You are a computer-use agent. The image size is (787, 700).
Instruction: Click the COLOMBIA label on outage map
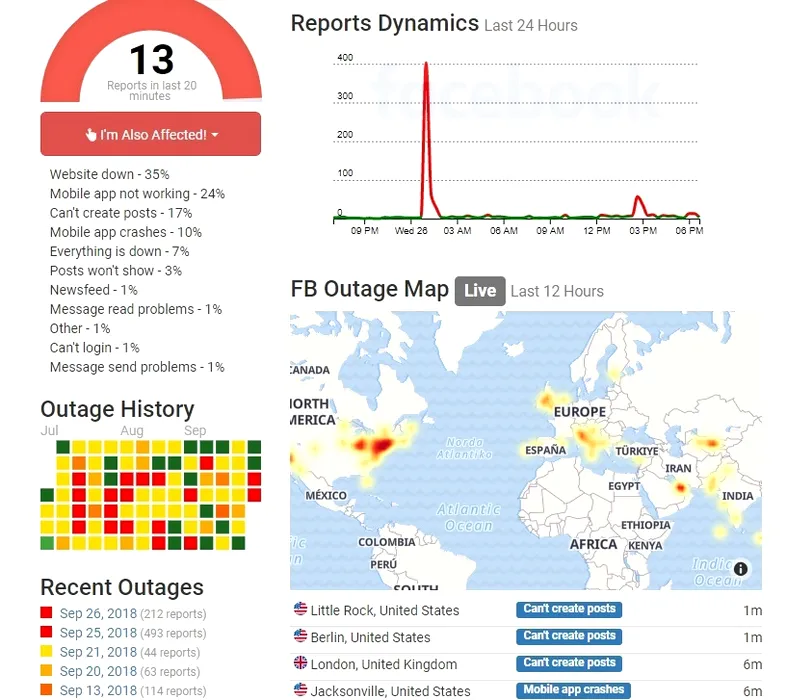(386, 542)
